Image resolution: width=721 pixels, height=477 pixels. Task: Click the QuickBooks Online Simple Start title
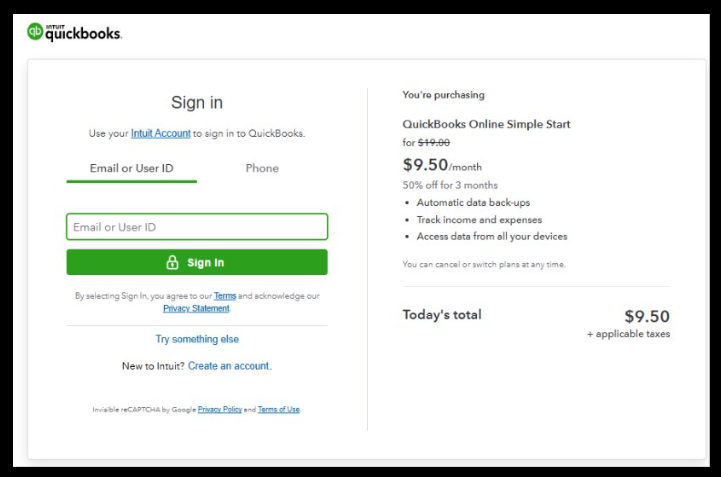click(x=486, y=124)
